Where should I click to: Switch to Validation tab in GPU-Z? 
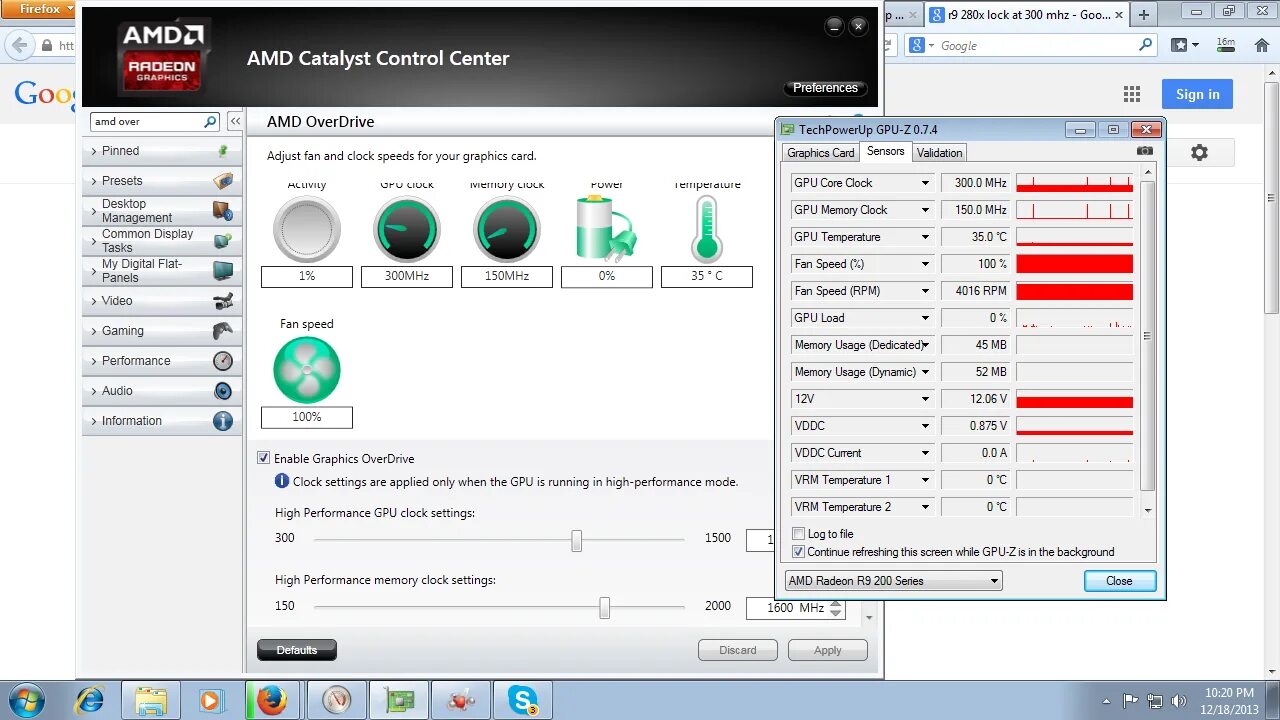coord(939,153)
